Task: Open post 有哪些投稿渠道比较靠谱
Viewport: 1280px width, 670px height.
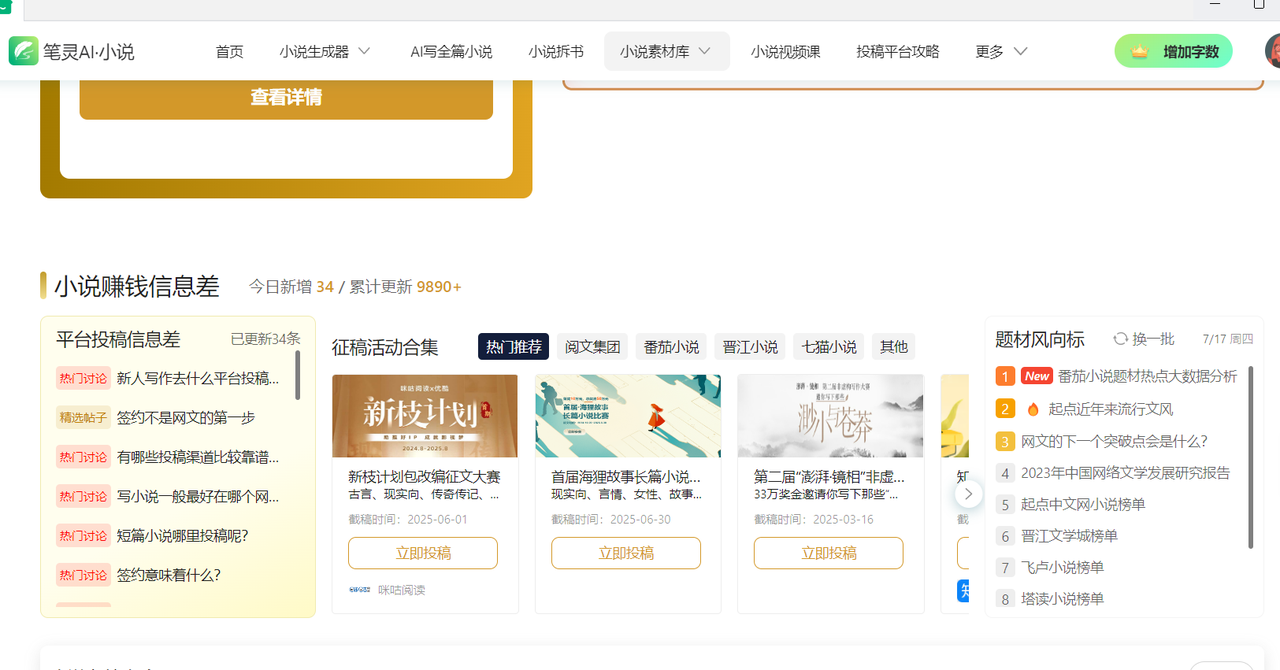Action: 198,457
